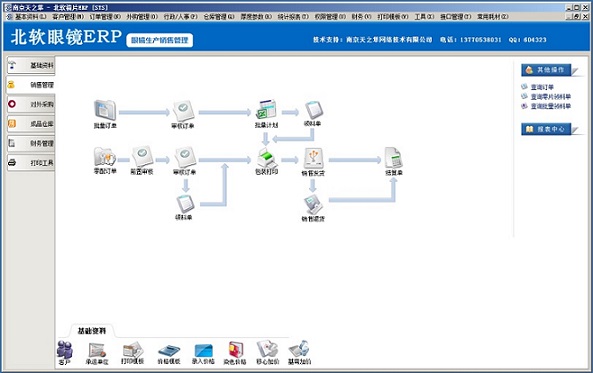Open 打印模板 icon in bottom panel
Viewport: 593px width, 373px height.
point(133,350)
